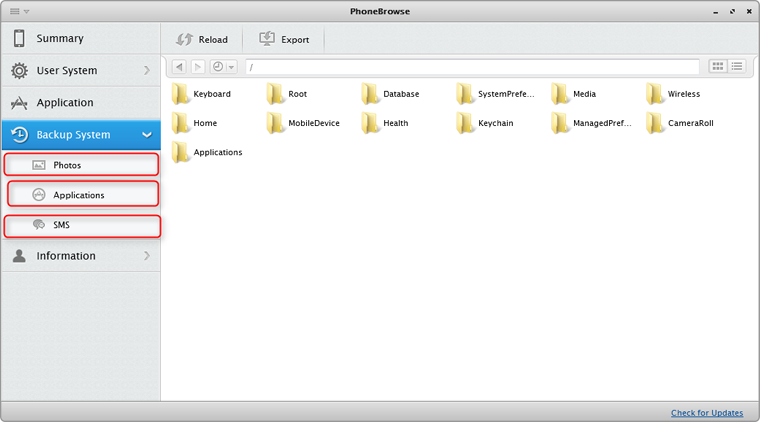Select SMS under Backup System
This screenshot has width=760, height=422.
(80, 226)
